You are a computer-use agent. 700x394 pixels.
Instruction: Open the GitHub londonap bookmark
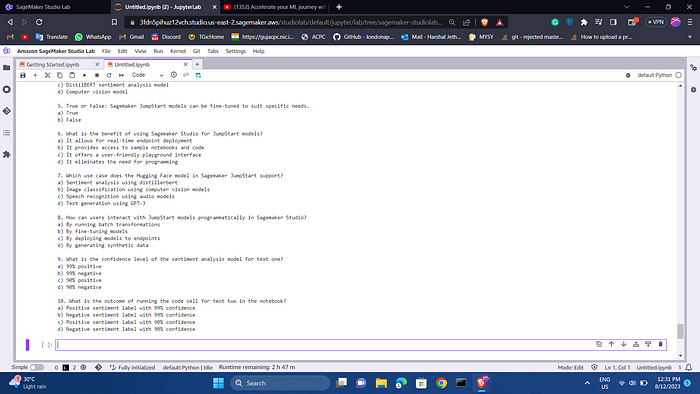click(x=363, y=37)
